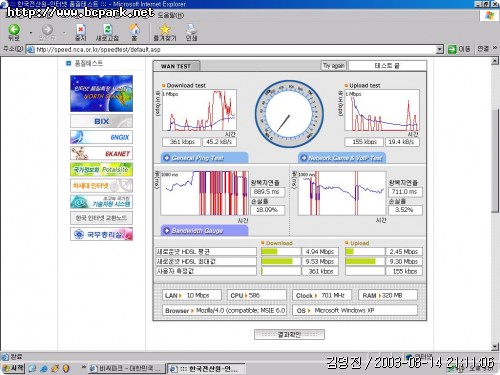The image size is (500, 375).
Task: Click the Try again button
Action: [333, 65]
